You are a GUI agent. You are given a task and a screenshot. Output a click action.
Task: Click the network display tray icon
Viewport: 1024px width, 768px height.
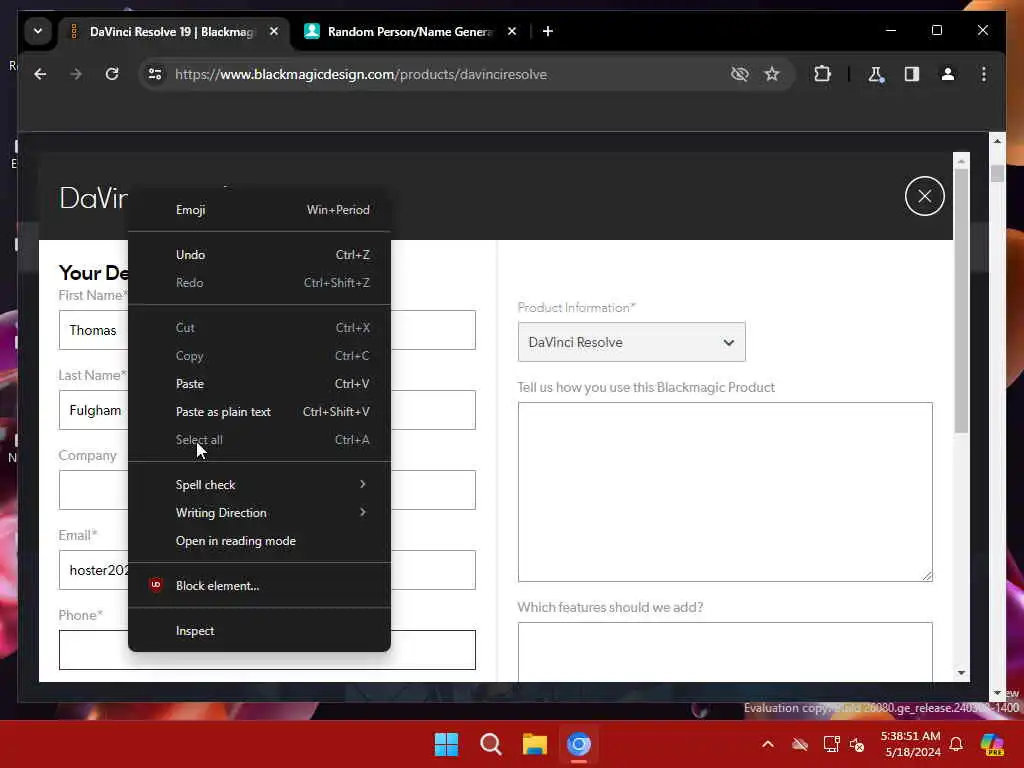tap(831, 744)
